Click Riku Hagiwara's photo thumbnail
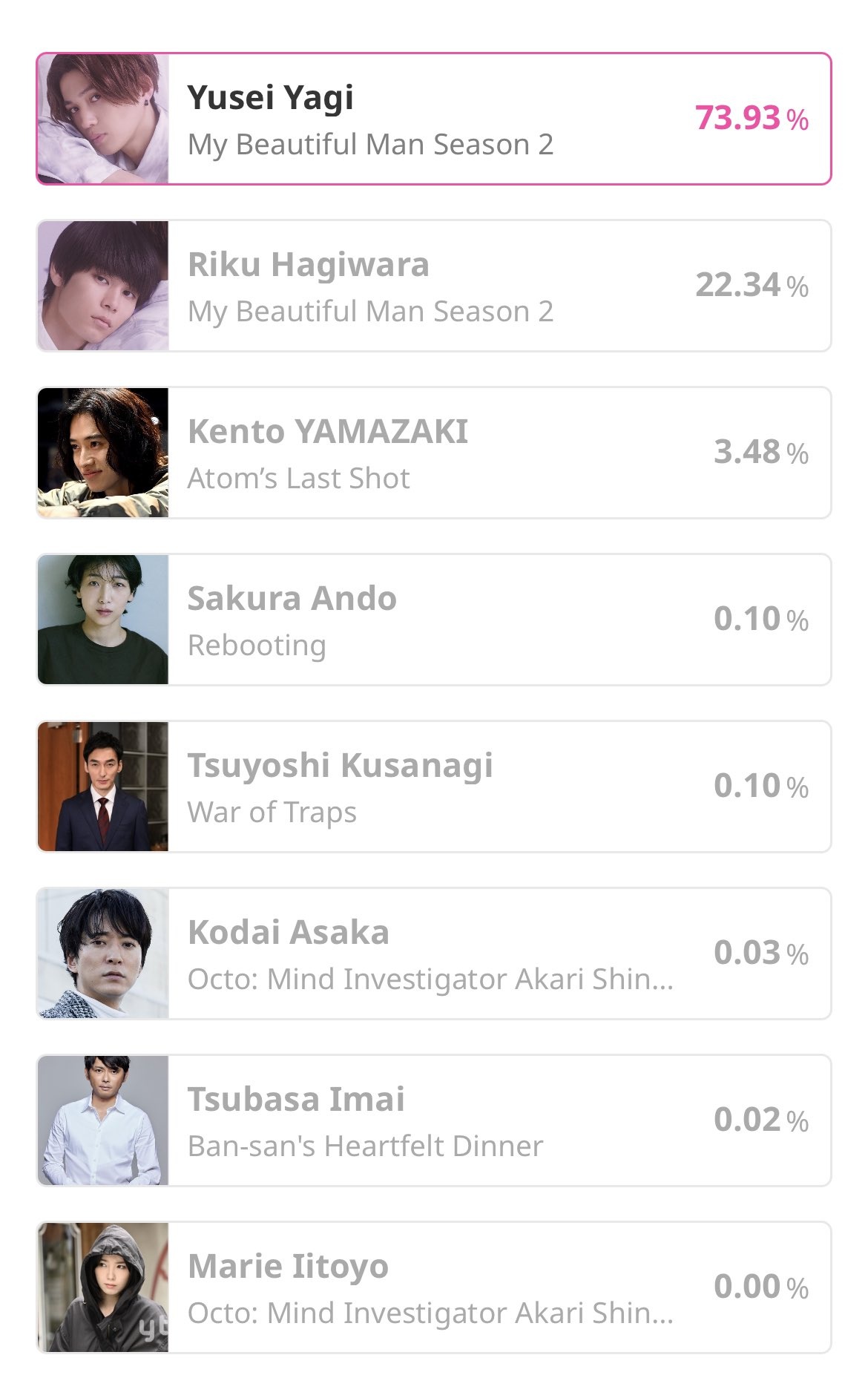 coord(103,286)
